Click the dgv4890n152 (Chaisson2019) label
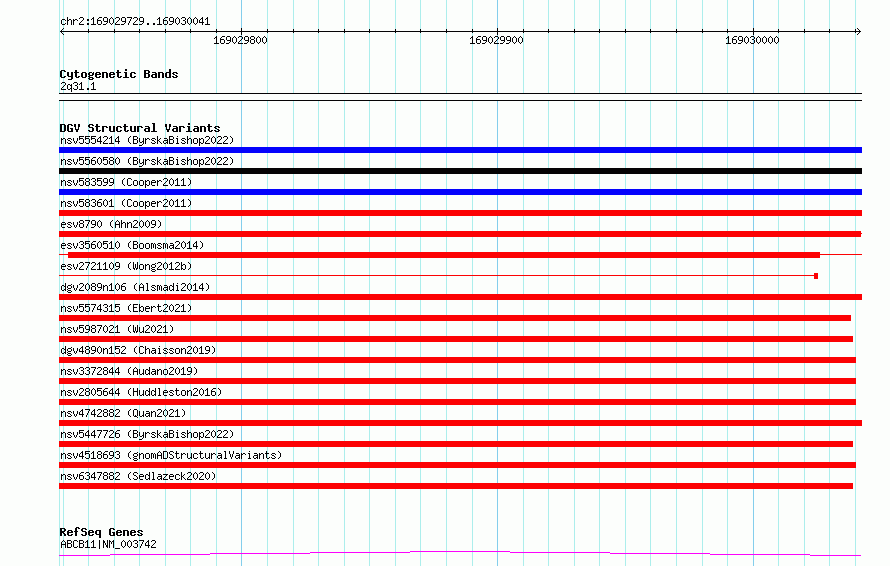The height and width of the screenshot is (566, 890). pyautogui.click(x=138, y=350)
